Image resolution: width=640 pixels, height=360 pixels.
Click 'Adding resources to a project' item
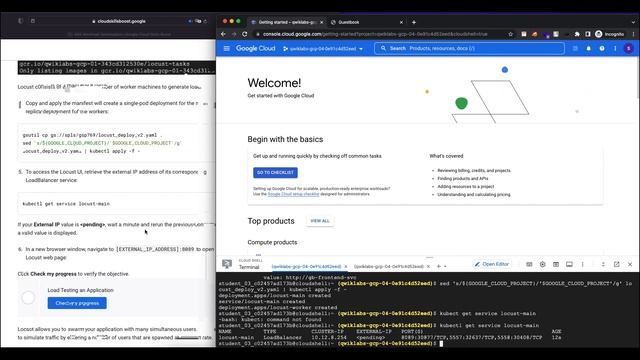click(x=466, y=187)
